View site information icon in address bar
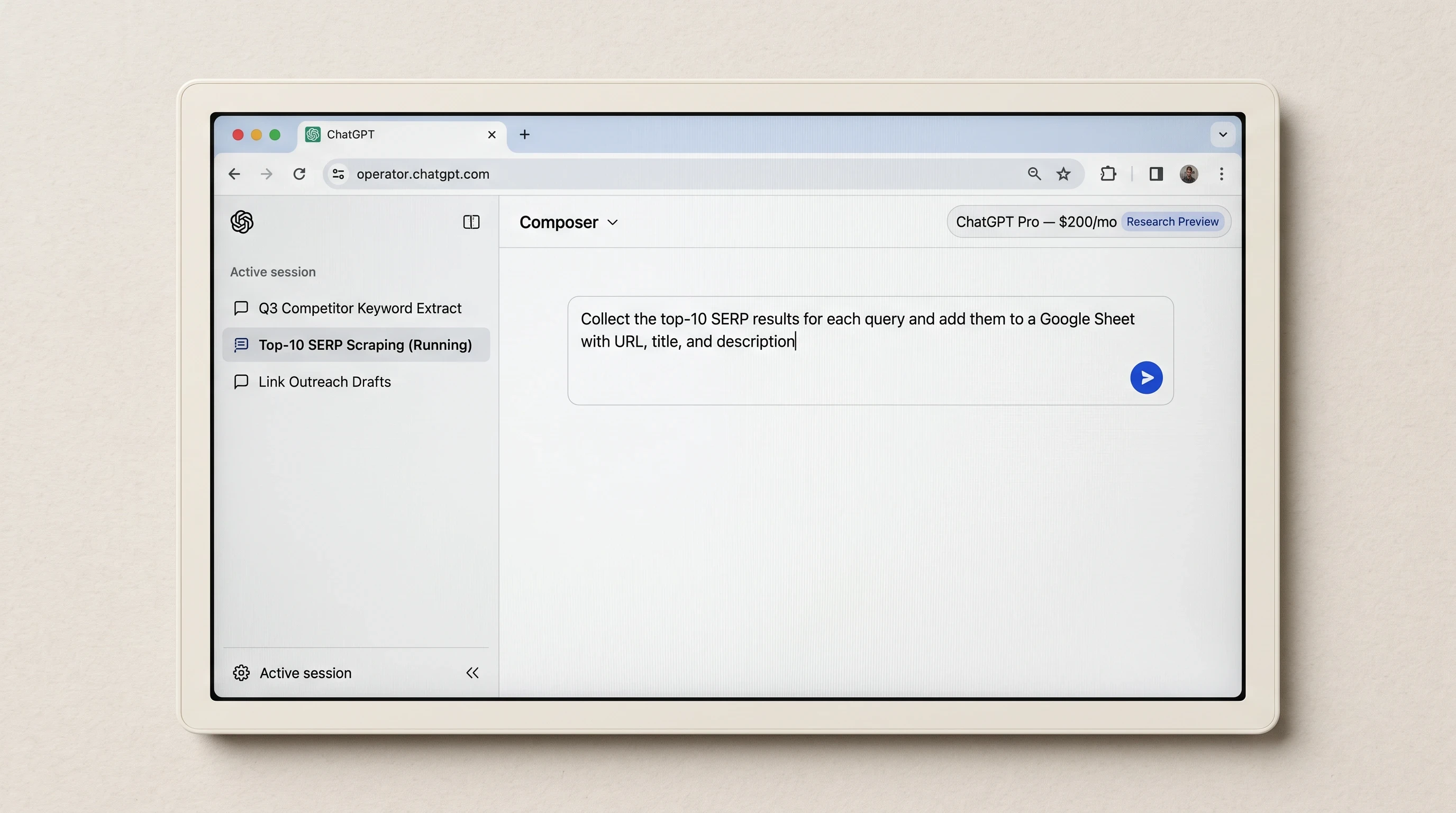 (x=338, y=174)
